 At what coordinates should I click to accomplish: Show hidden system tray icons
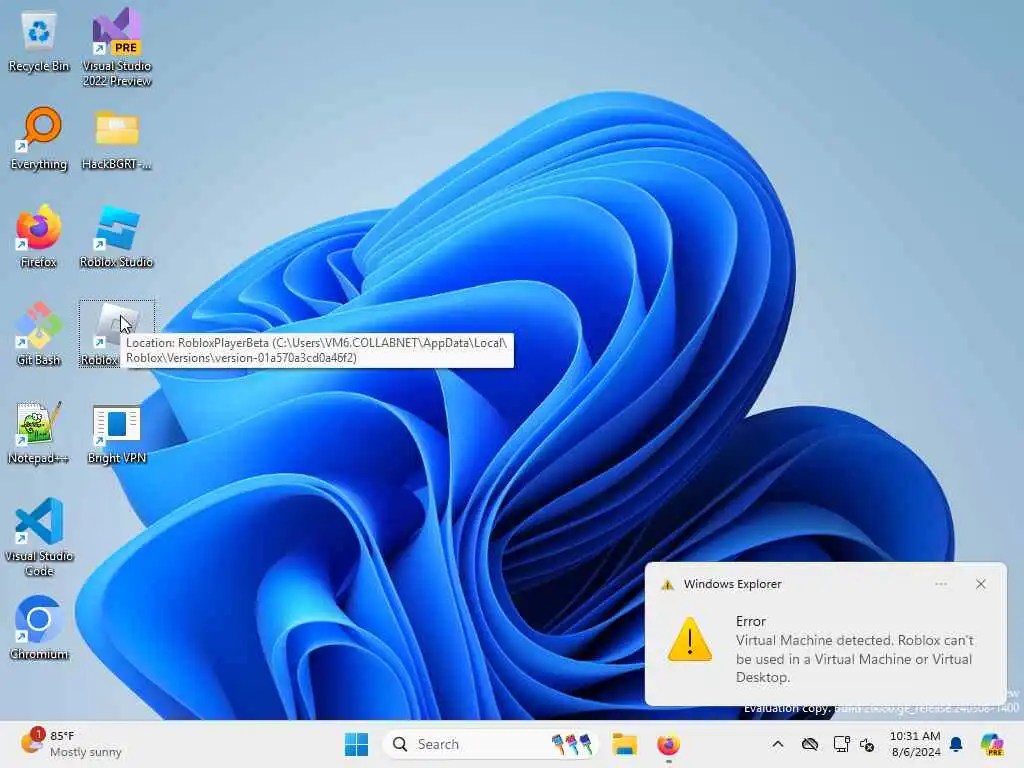[777, 744]
